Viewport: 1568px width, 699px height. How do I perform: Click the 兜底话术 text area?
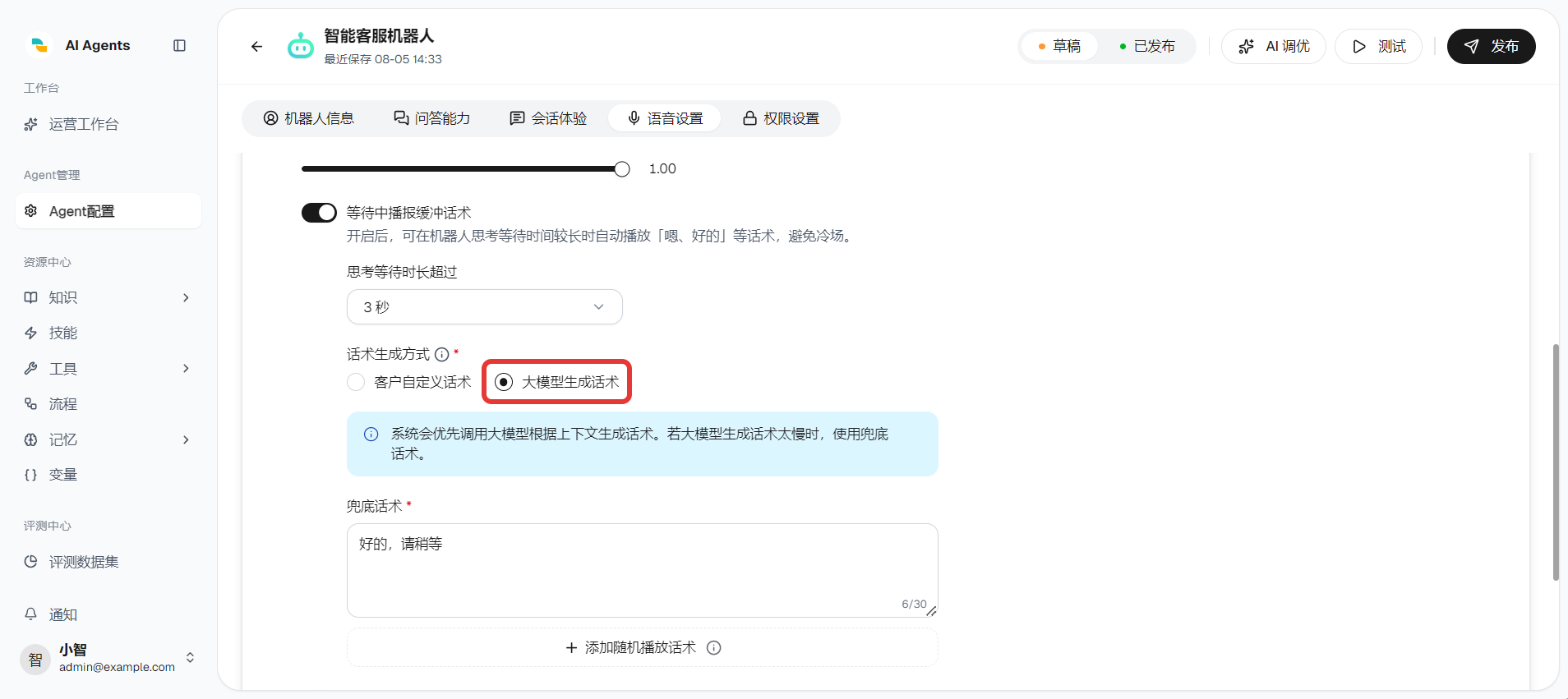[642, 570]
